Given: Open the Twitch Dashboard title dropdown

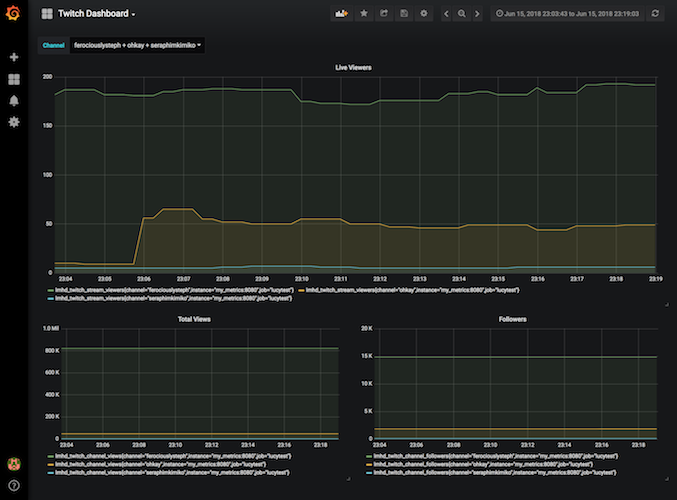Looking at the screenshot, I should point(97,14).
